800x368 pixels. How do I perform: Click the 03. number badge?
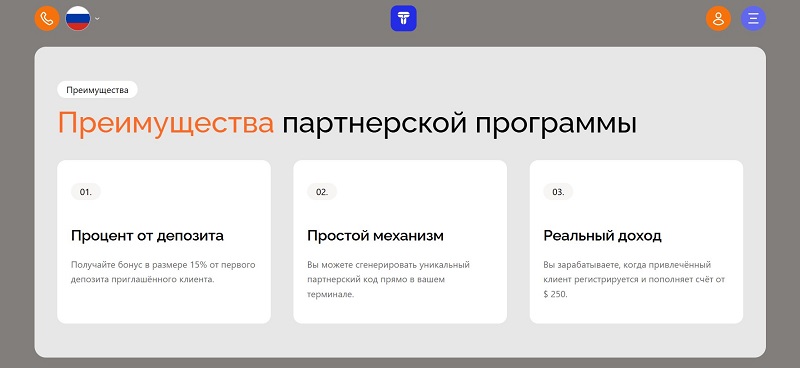coord(558,192)
